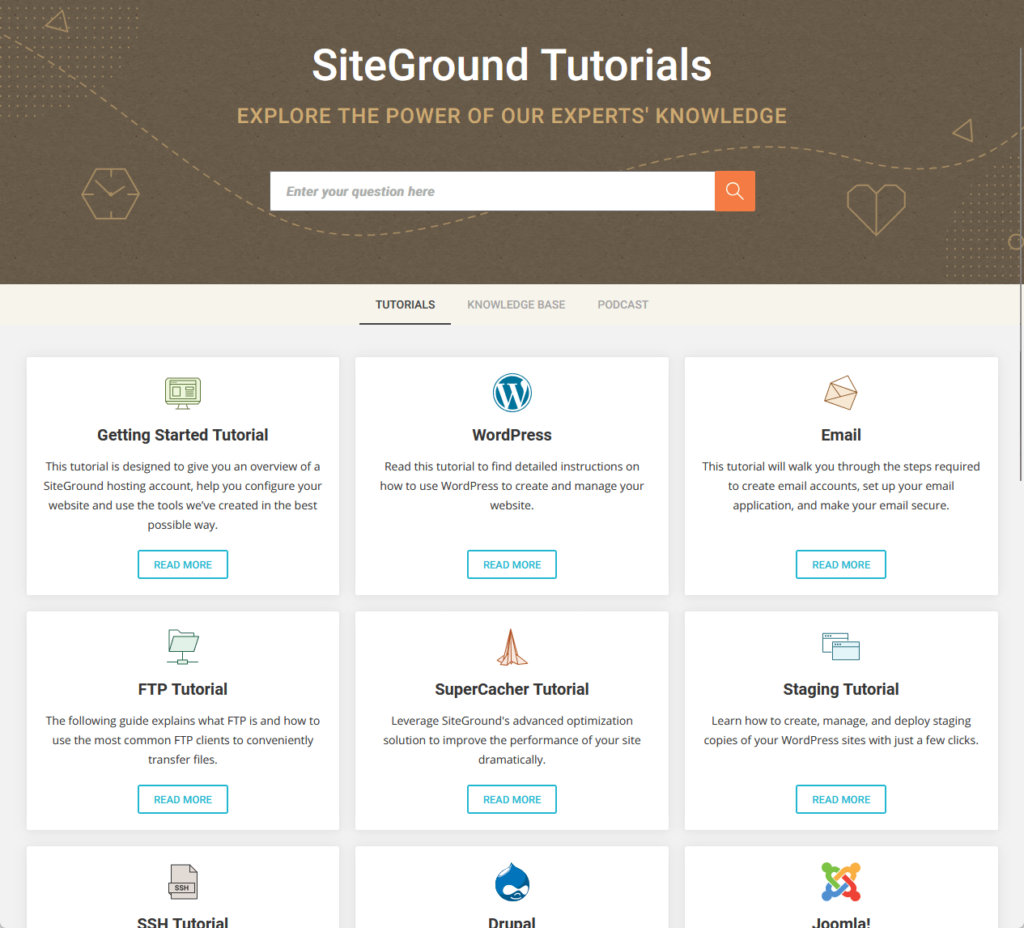
Task: Open the Getting Started Tutorial heading
Action: tap(183, 435)
